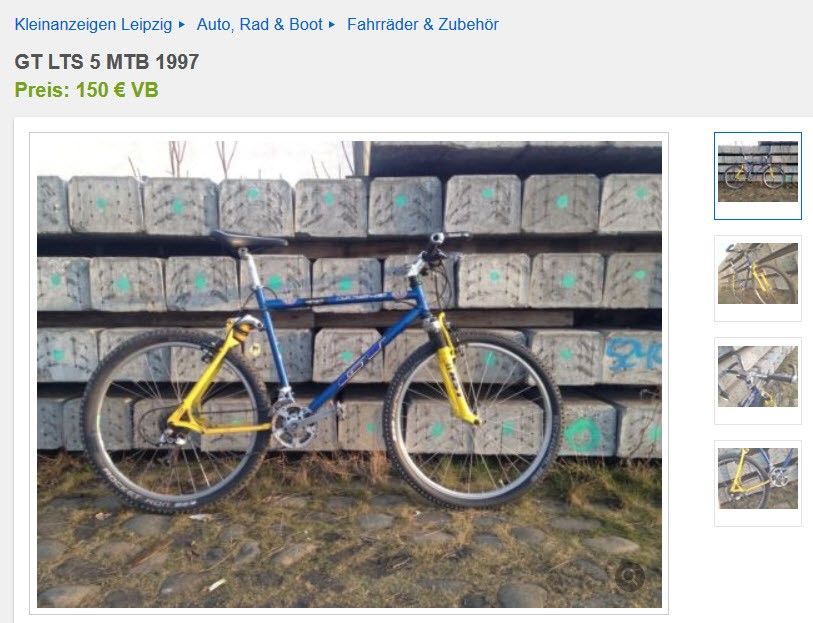Image resolution: width=813 pixels, height=623 pixels.
Task: Click the arrow after Auto, Rad & Boot breadcrumb
Action: coord(332,24)
